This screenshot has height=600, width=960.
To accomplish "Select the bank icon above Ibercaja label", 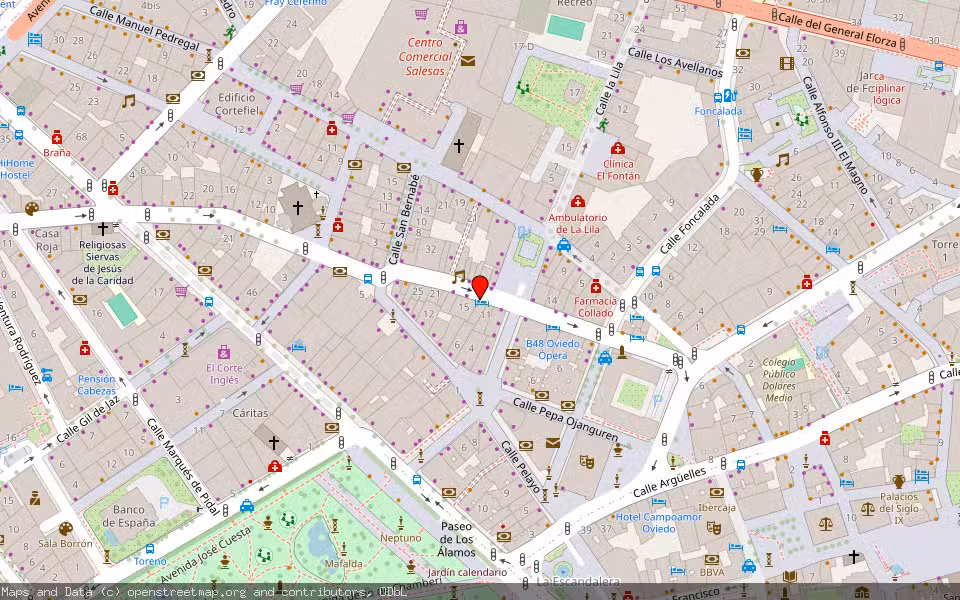I will [x=717, y=492].
